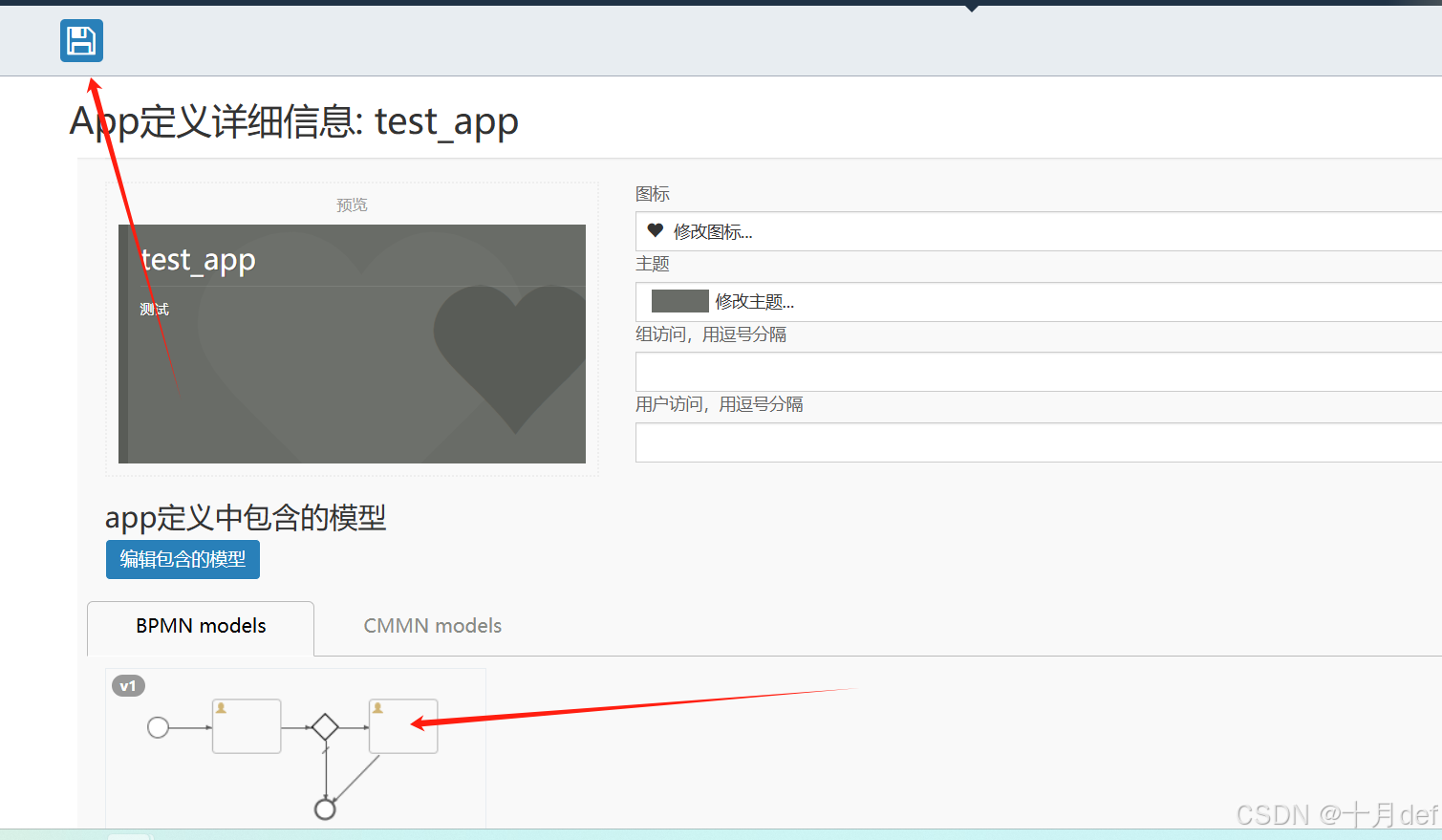Click the page title App定义详细信息: test_app

[294, 122]
